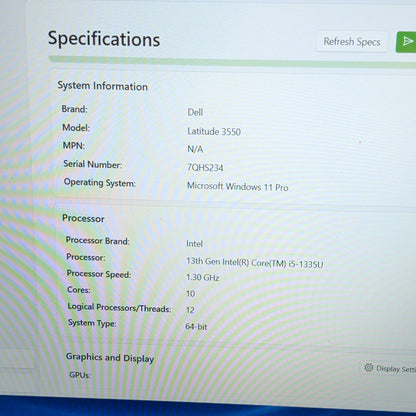Click the Intel processor brand value

(x=194, y=244)
